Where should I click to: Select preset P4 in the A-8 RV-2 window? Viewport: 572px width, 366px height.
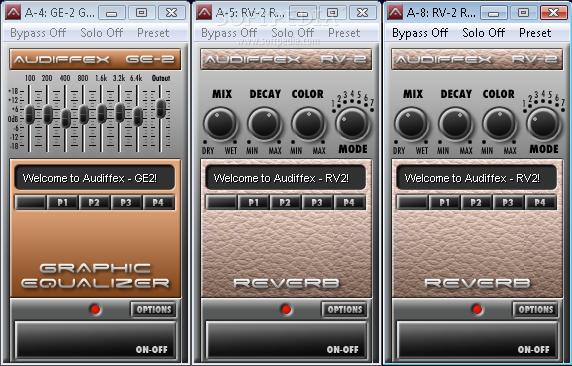click(x=541, y=203)
